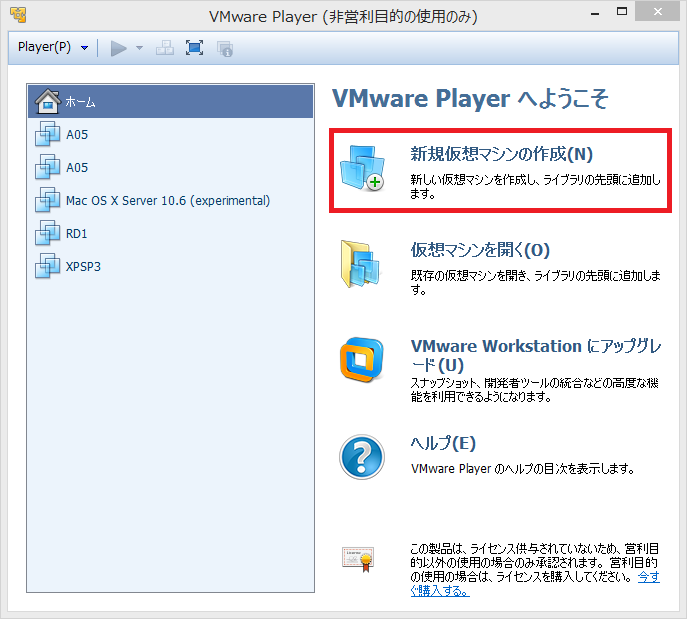Image resolution: width=687 pixels, height=619 pixels.
Task: Click 仮想マシンを開く(O) link
Action: pyautogui.click(x=480, y=250)
